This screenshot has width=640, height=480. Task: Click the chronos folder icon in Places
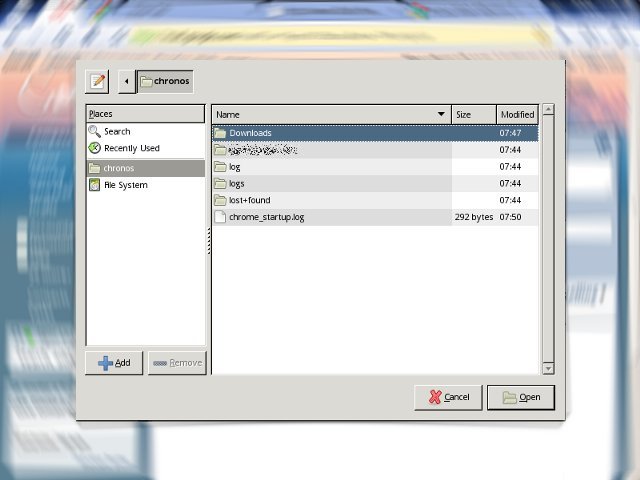point(94,168)
